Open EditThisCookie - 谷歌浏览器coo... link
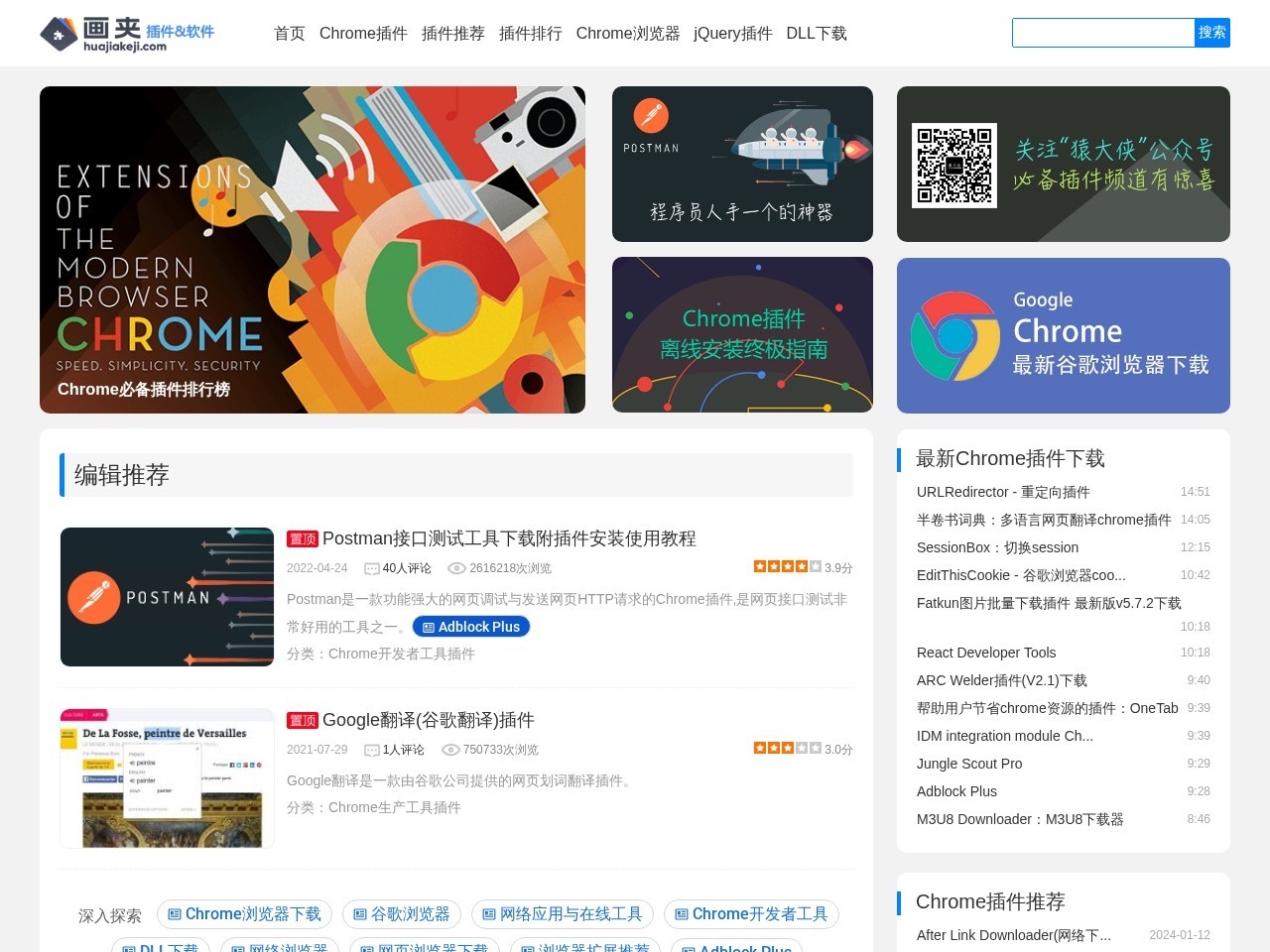 pos(1021,575)
